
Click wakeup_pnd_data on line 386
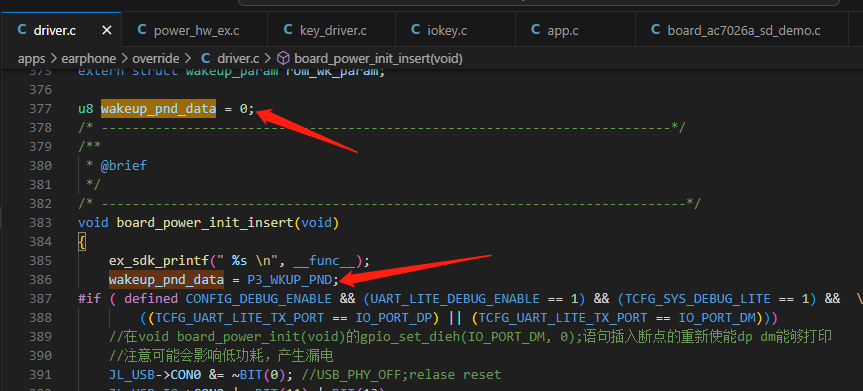coord(166,280)
